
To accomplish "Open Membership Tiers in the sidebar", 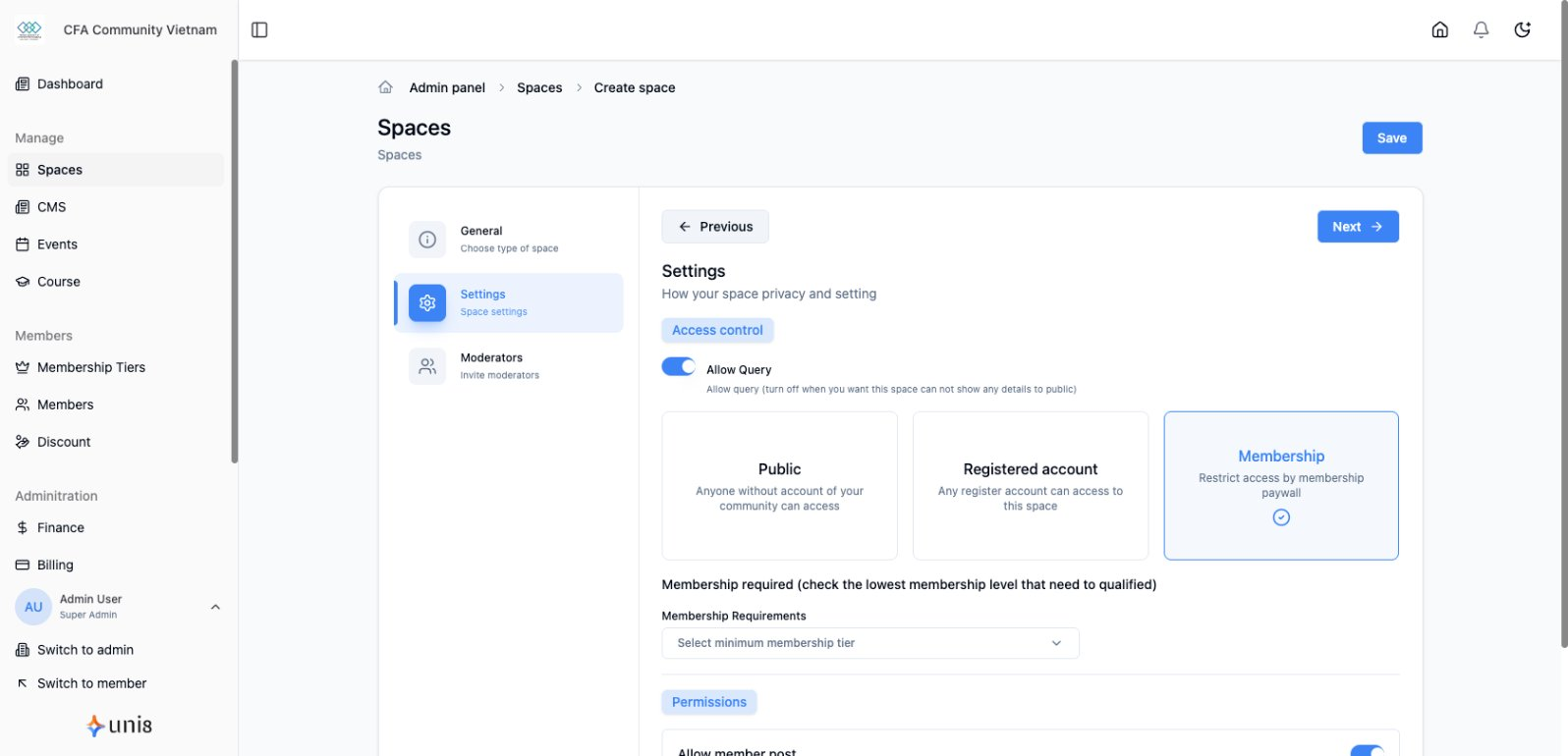I will click(x=90, y=367).
